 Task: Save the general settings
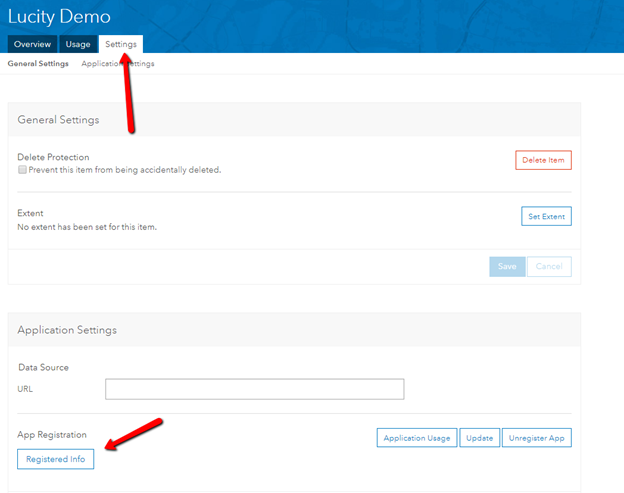pos(507,266)
